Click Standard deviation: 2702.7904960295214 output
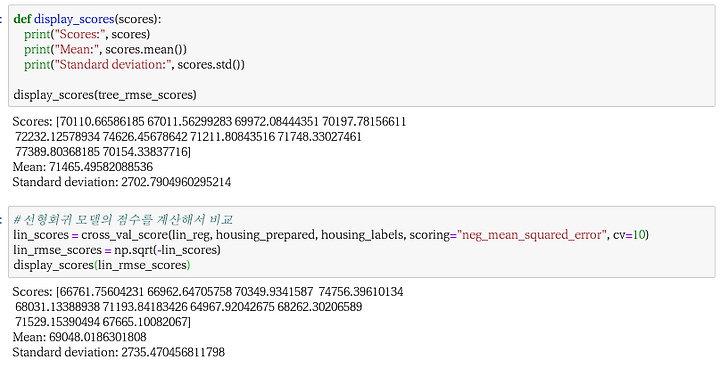The width and height of the screenshot is (720, 368). pyautogui.click(x=122, y=182)
